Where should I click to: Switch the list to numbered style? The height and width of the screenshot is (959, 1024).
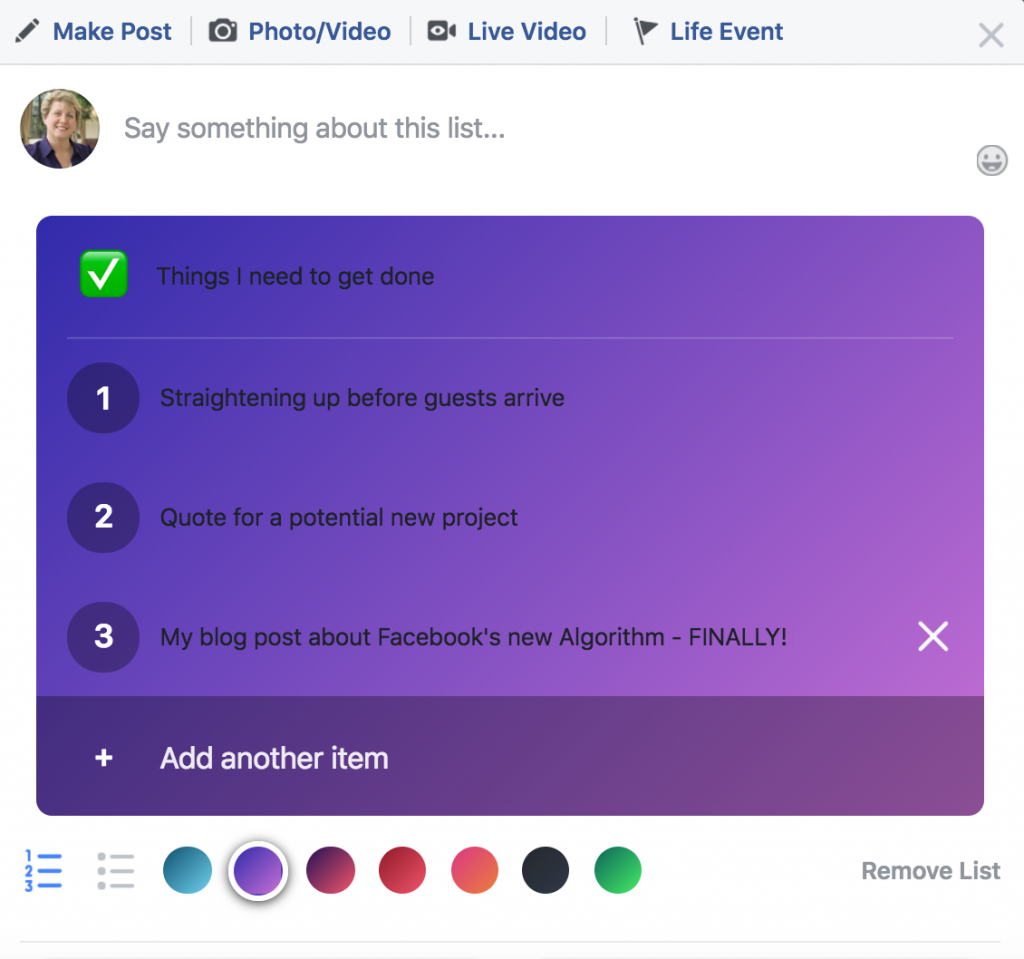click(x=43, y=870)
